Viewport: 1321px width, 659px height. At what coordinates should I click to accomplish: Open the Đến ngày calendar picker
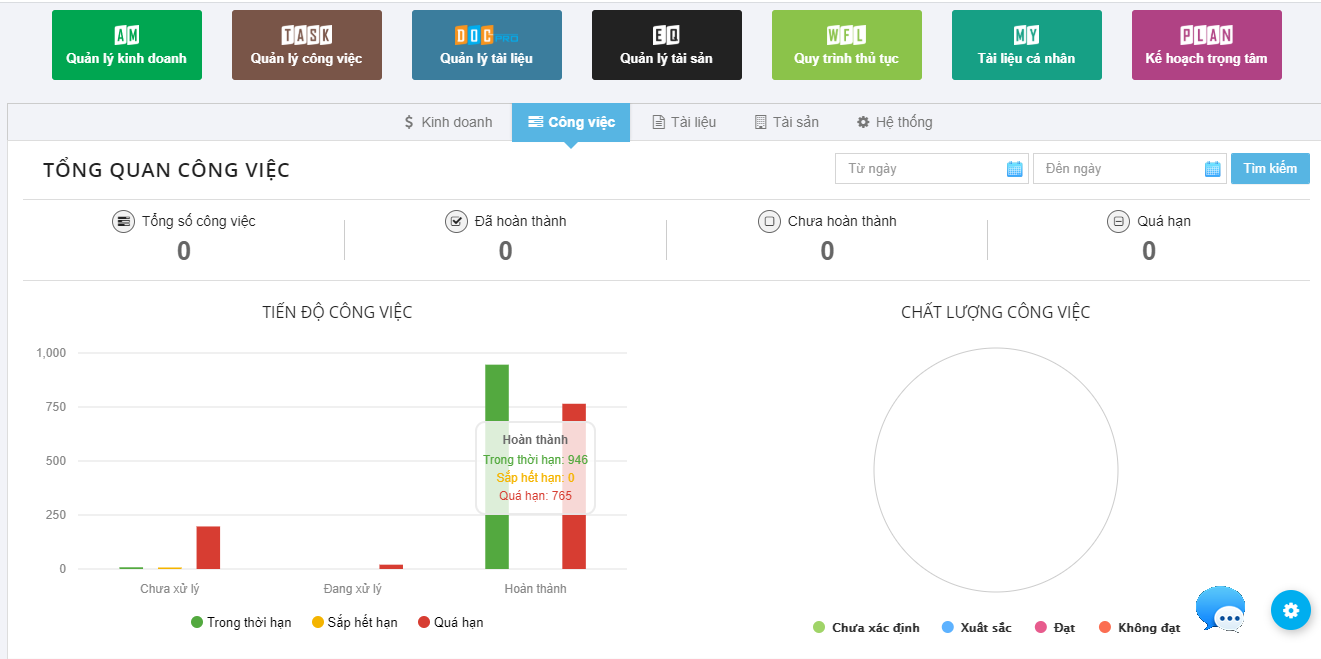click(1212, 169)
